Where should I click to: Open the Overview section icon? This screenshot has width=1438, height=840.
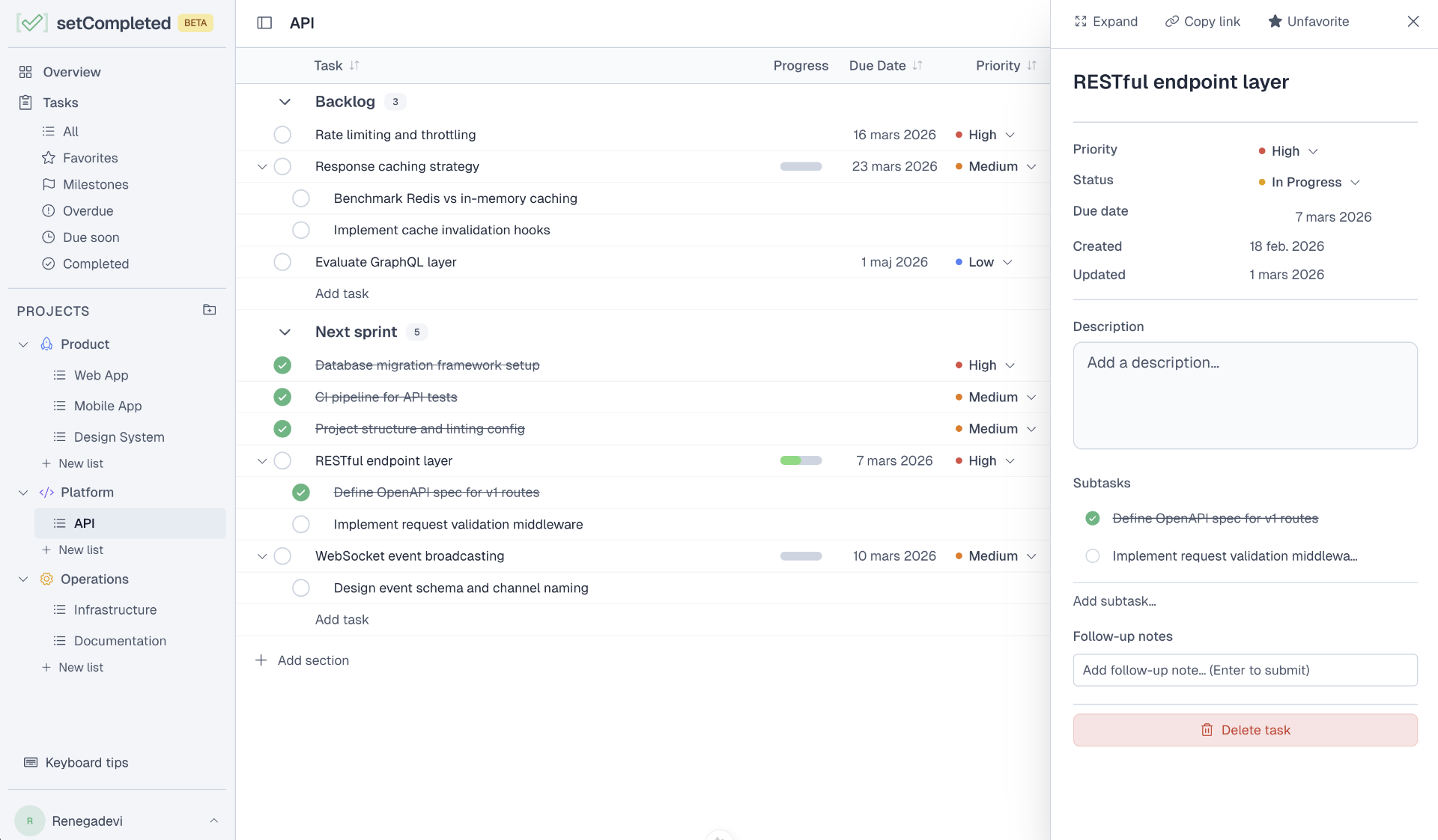[x=26, y=72]
